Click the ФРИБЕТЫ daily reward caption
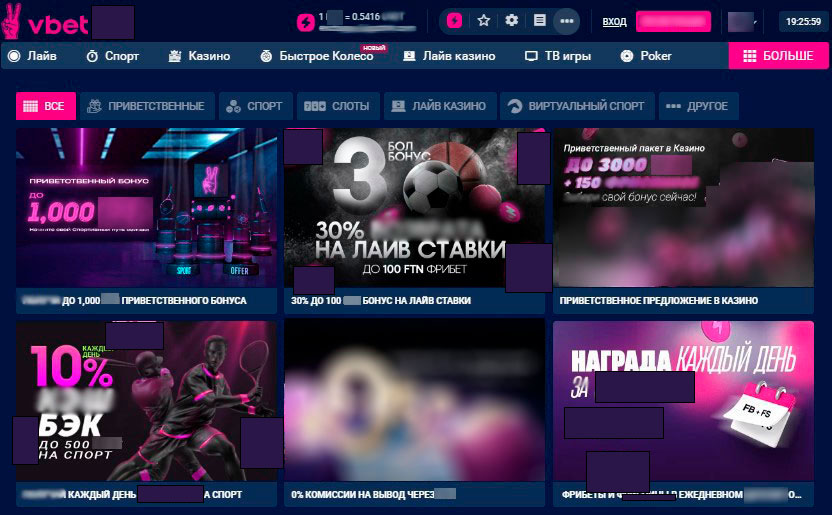Image resolution: width=832 pixels, height=515 pixels. pyautogui.click(x=681, y=494)
